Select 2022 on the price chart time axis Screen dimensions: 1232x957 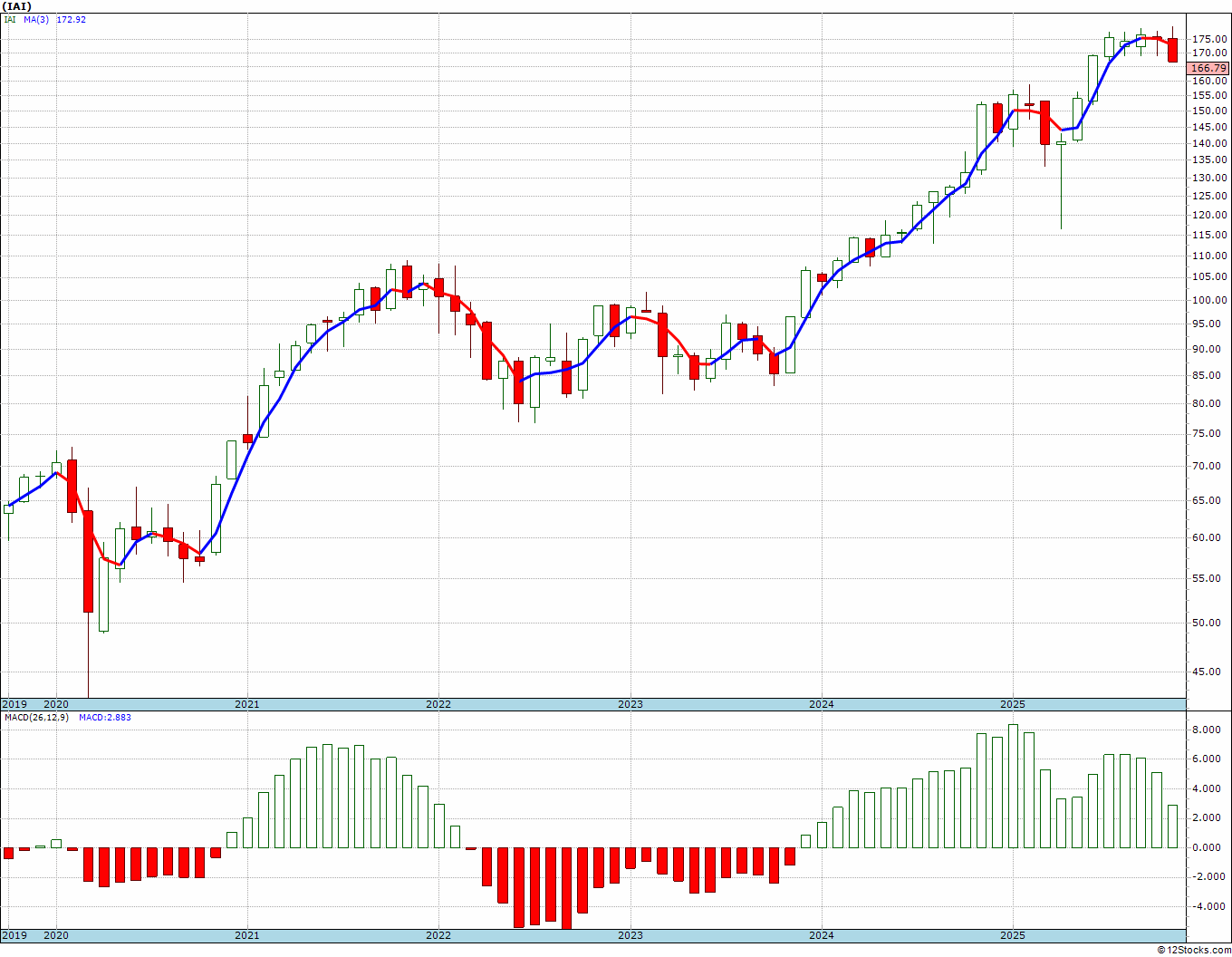point(438,704)
